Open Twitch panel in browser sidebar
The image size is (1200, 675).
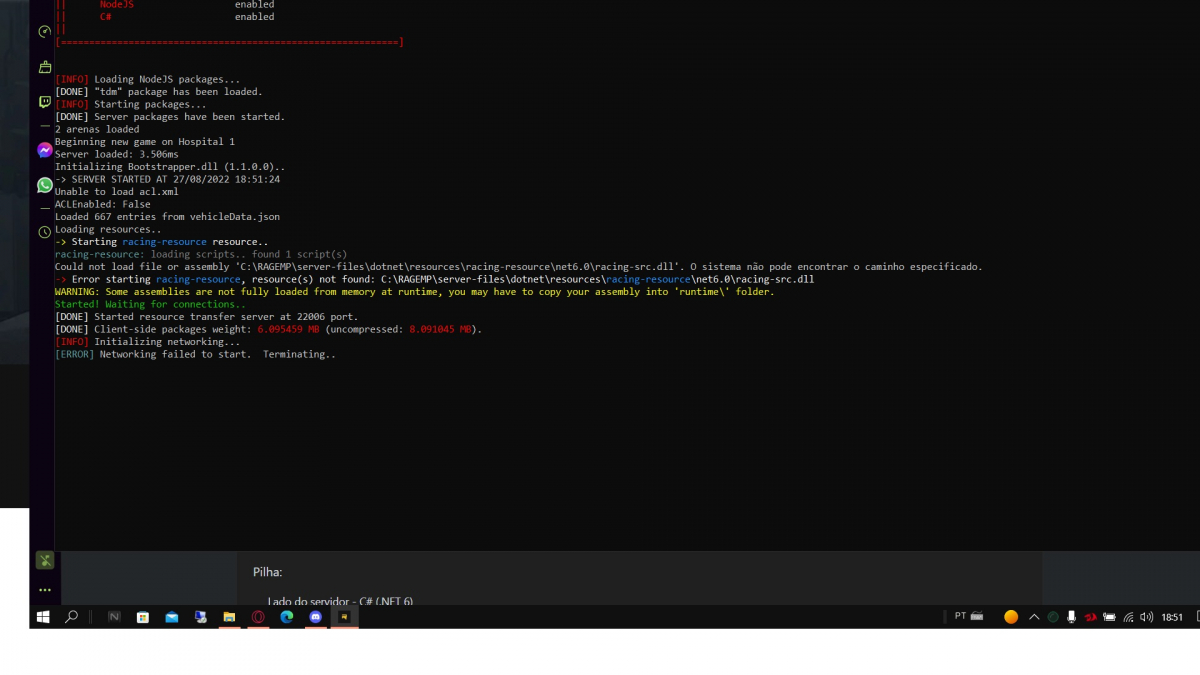44,102
